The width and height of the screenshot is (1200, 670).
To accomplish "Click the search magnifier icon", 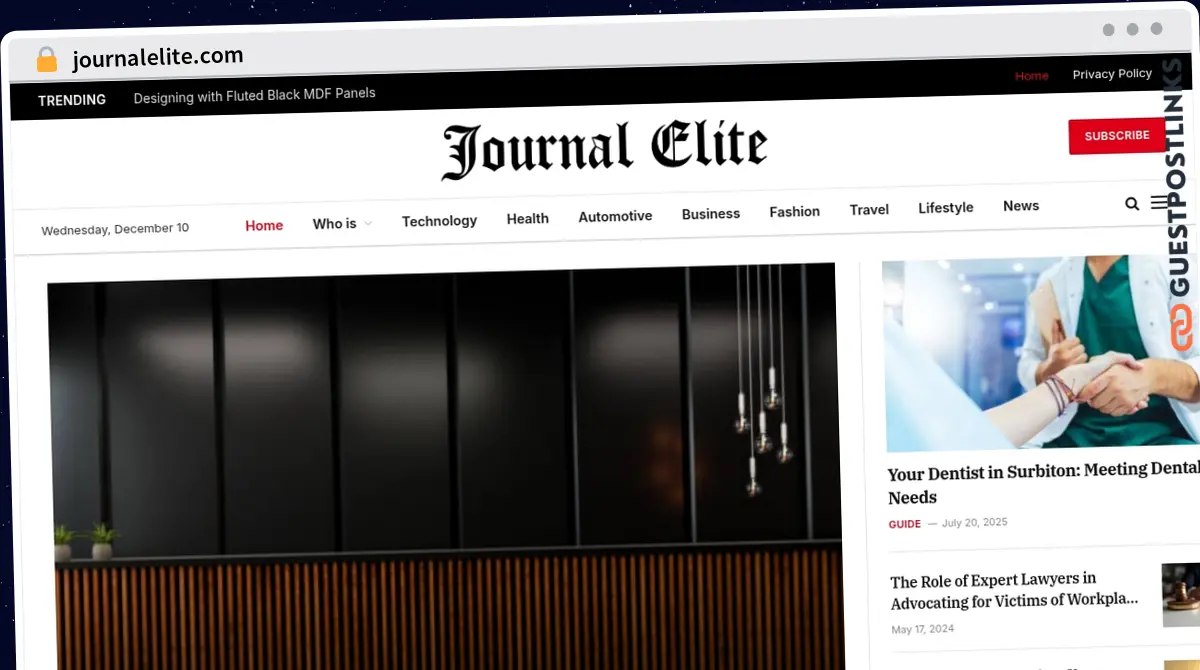I will coord(1131,204).
